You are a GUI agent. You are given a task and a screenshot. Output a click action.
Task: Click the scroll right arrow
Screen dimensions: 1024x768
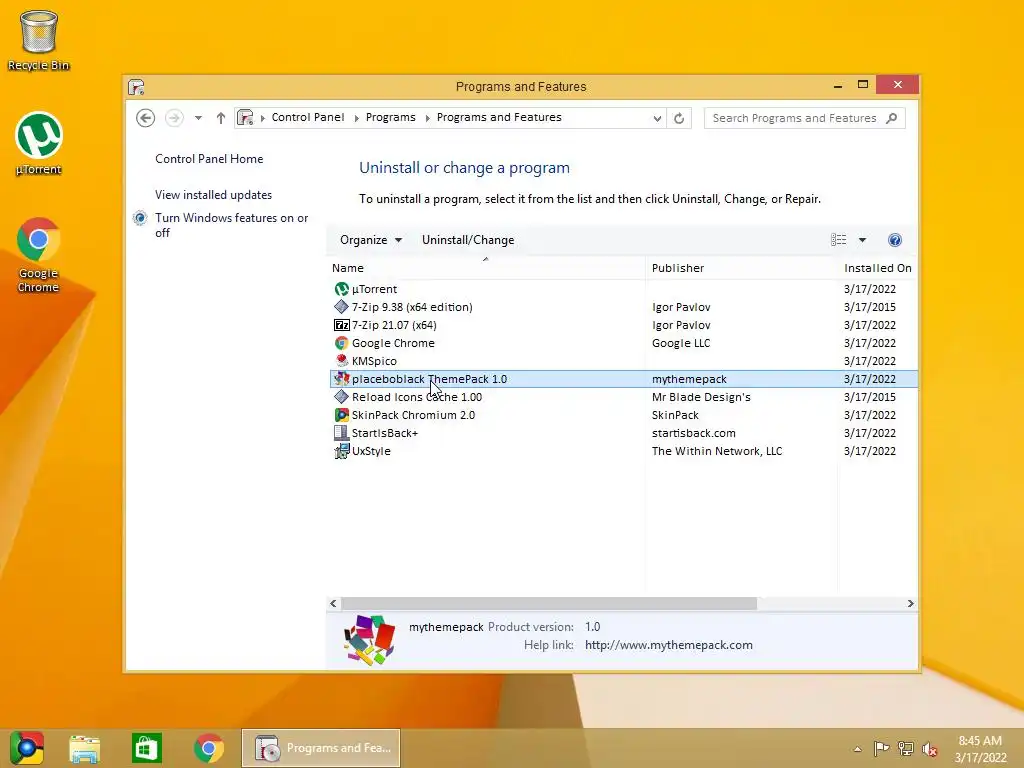910,603
